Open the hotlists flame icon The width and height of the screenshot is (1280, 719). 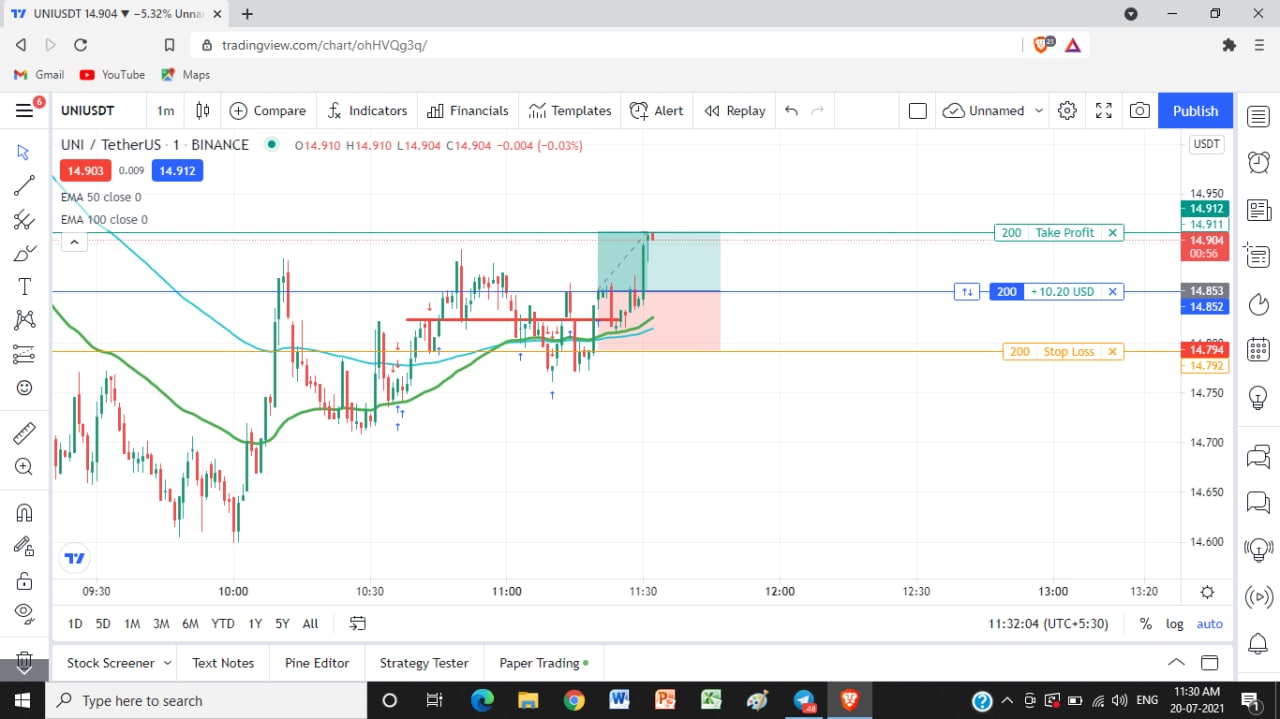[1258, 303]
